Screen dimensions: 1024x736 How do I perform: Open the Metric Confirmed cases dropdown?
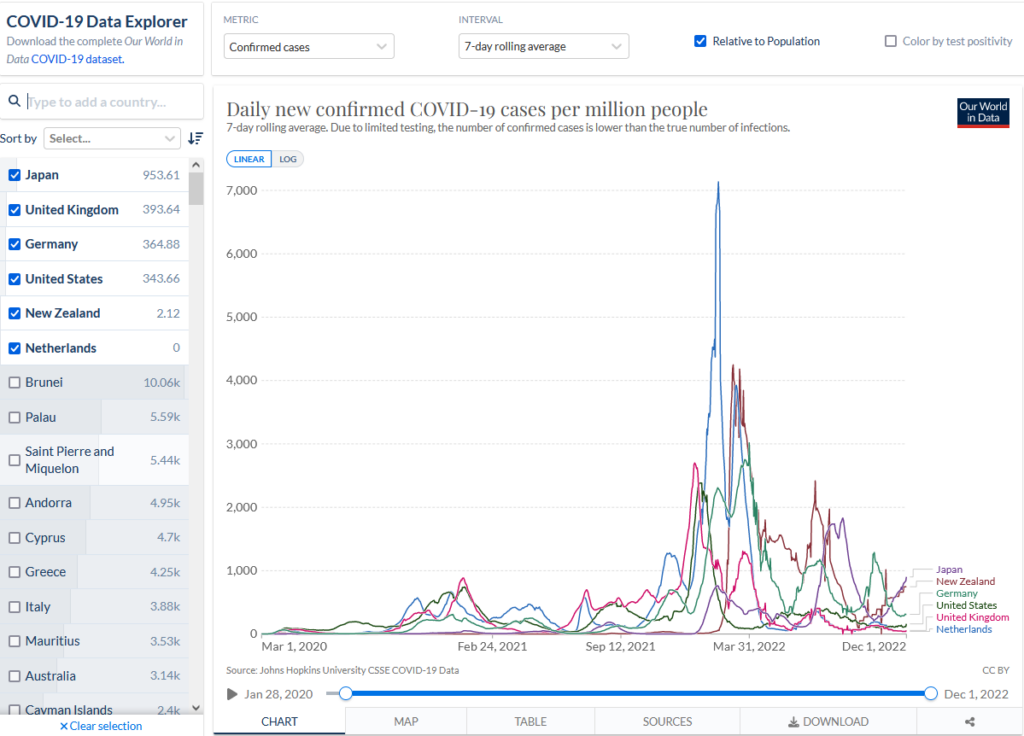pos(309,46)
